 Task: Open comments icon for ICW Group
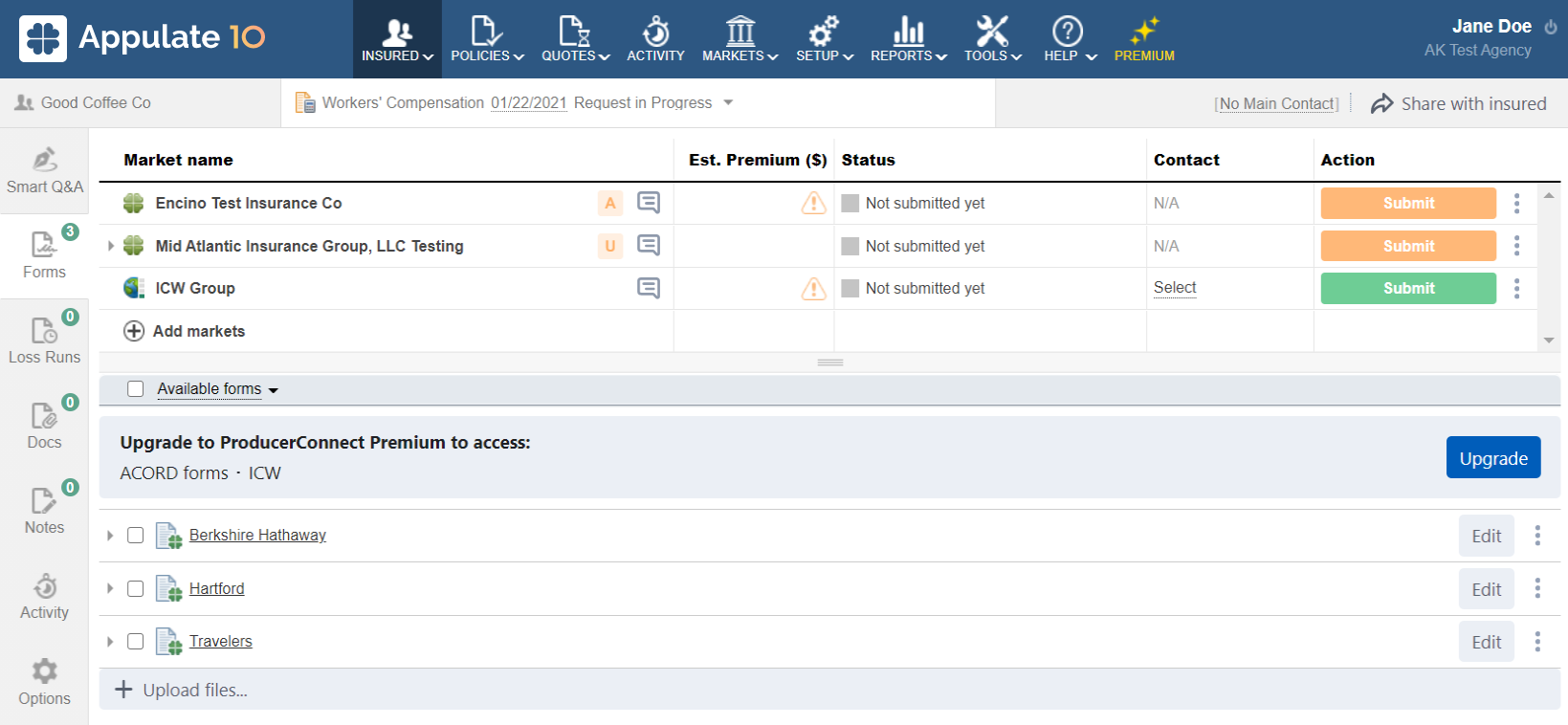pyautogui.click(x=649, y=288)
